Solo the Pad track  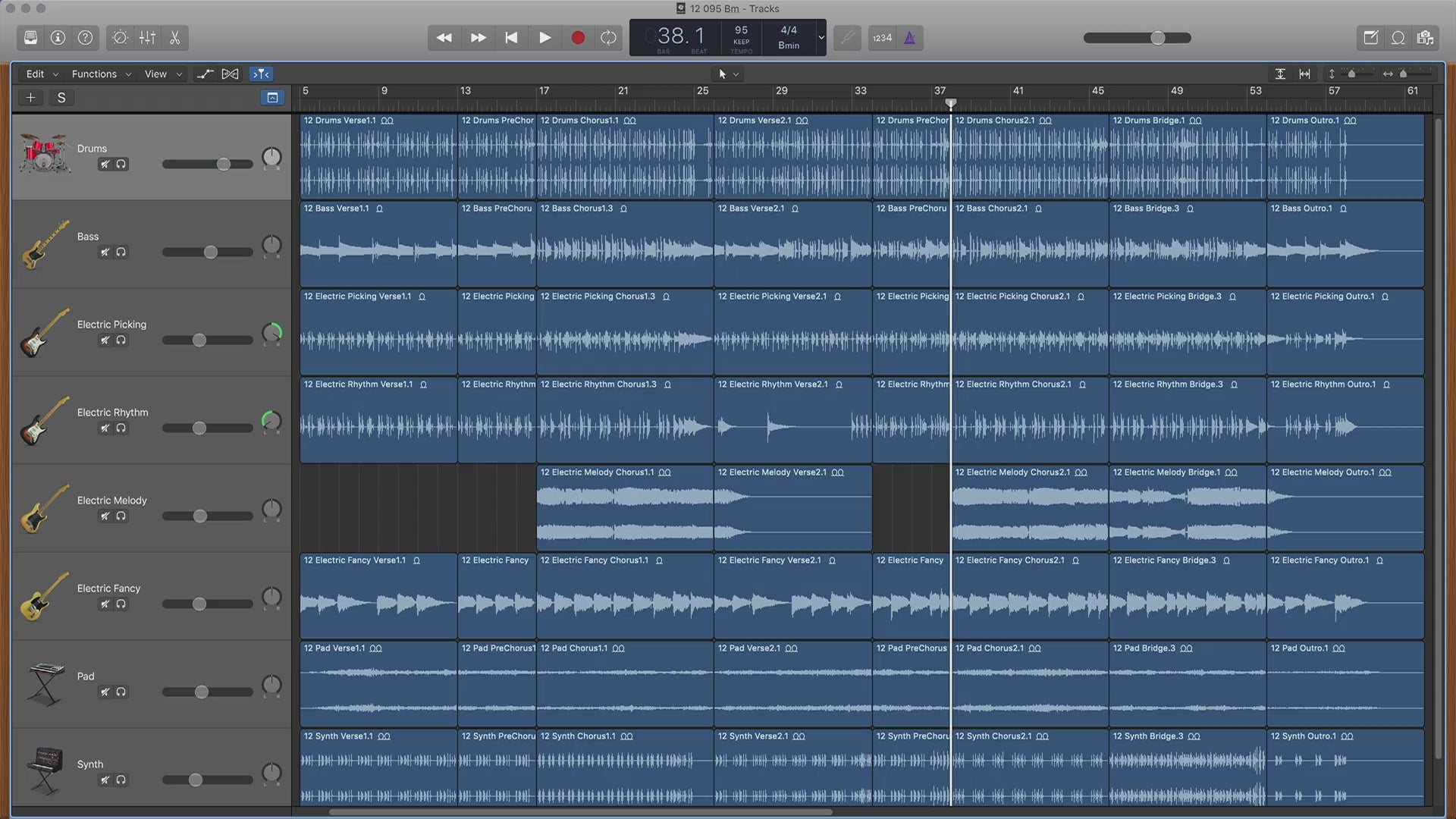click(x=121, y=692)
